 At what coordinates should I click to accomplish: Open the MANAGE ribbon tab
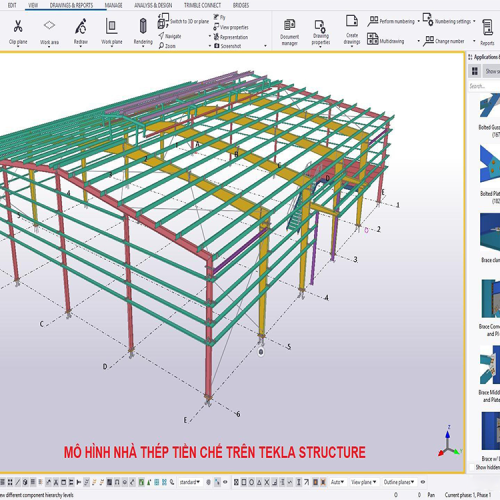(113, 5)
